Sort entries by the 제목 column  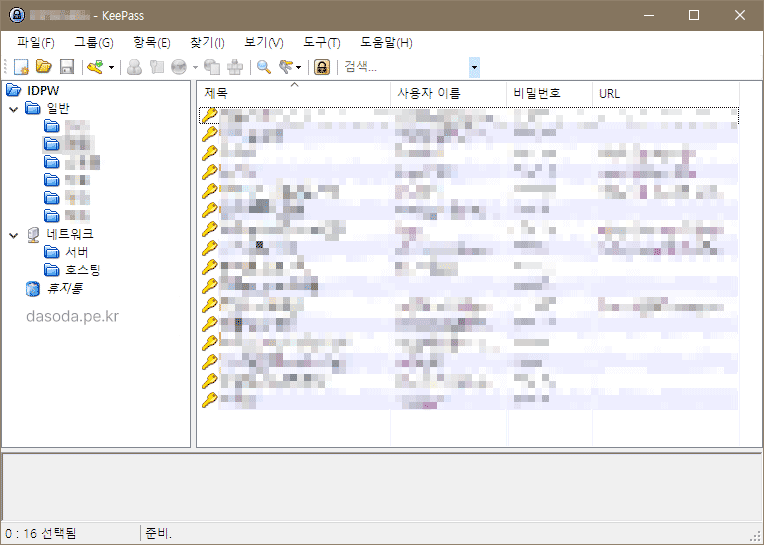click(294, 93)
